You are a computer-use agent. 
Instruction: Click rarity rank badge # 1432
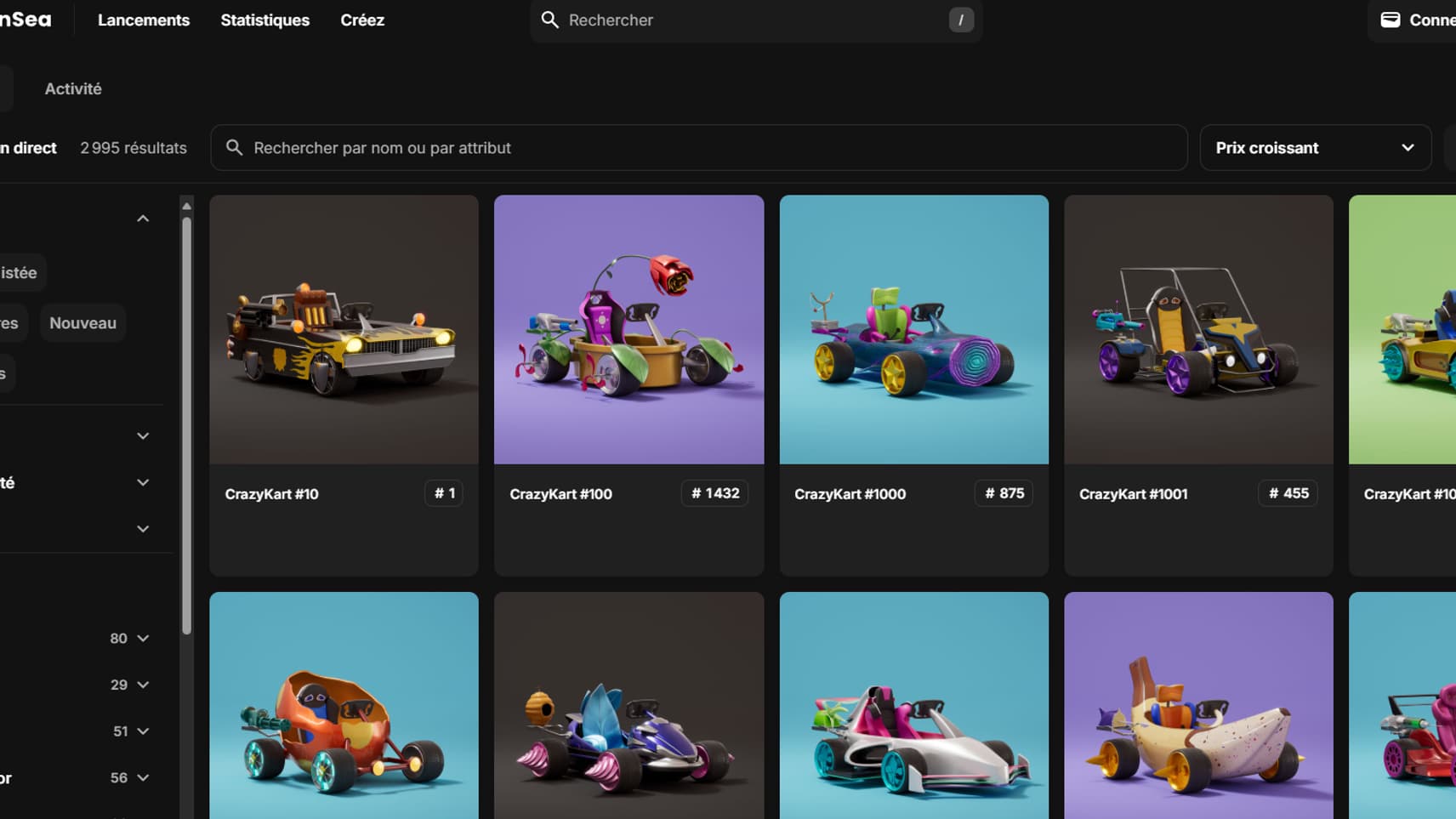coord(714,493)
